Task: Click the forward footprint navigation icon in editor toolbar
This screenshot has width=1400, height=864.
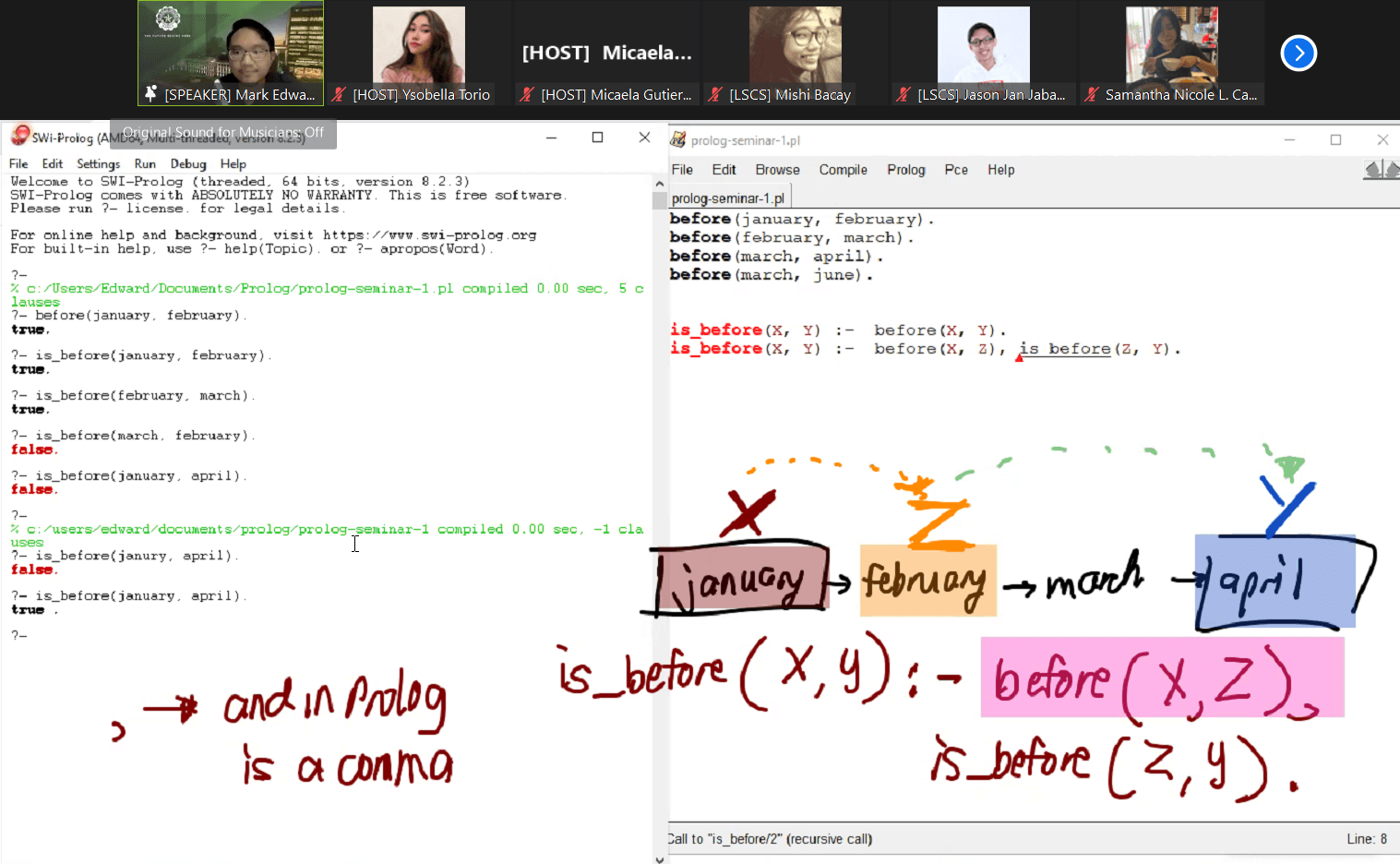Action: (1392, 171)
